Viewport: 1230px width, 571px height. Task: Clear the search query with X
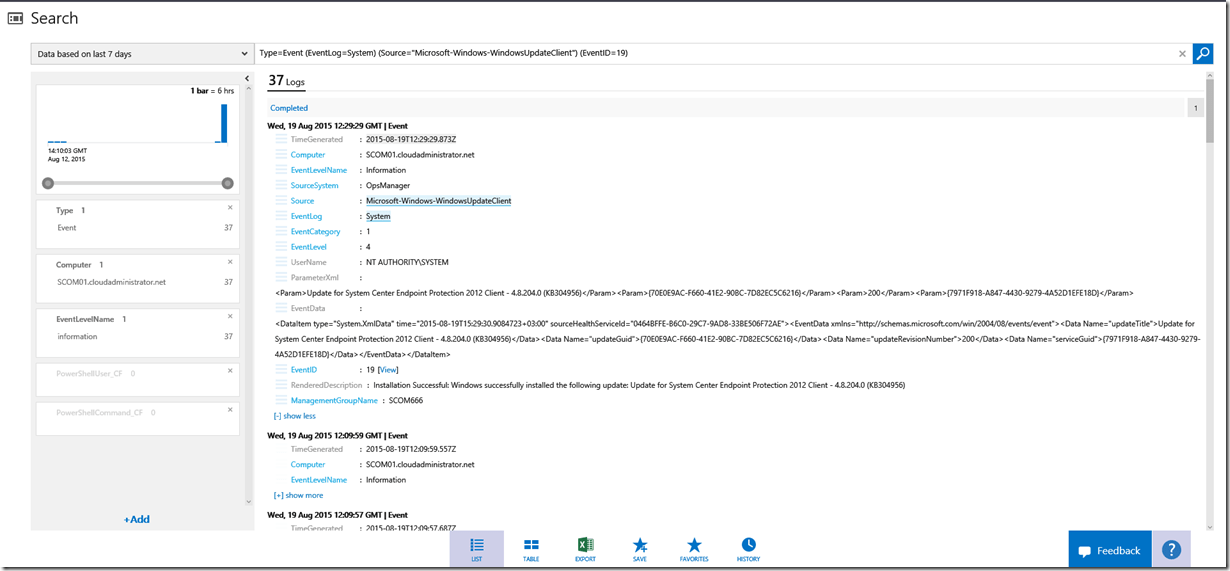(1182, 54)
